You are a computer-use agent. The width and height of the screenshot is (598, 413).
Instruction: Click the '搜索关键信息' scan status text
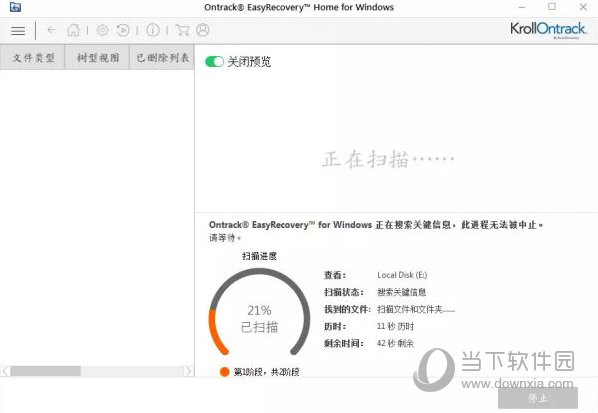402,292
